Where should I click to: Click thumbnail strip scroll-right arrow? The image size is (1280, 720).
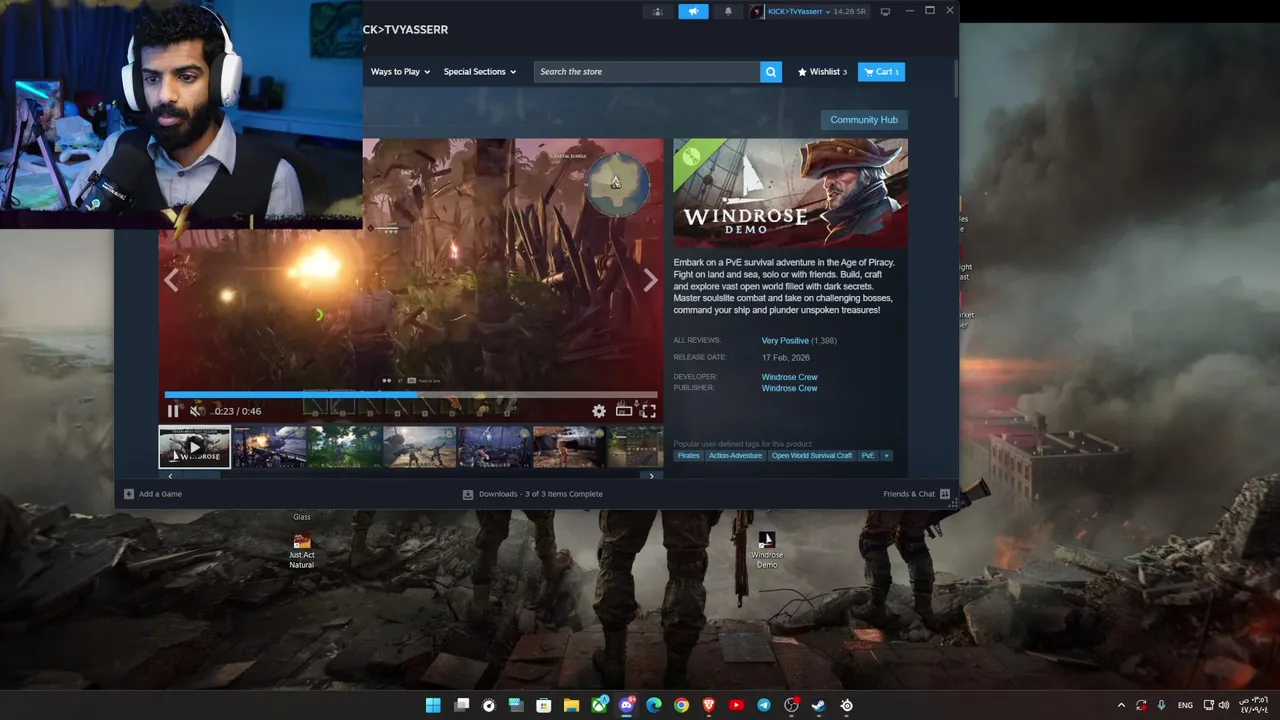tap(652, 476)
